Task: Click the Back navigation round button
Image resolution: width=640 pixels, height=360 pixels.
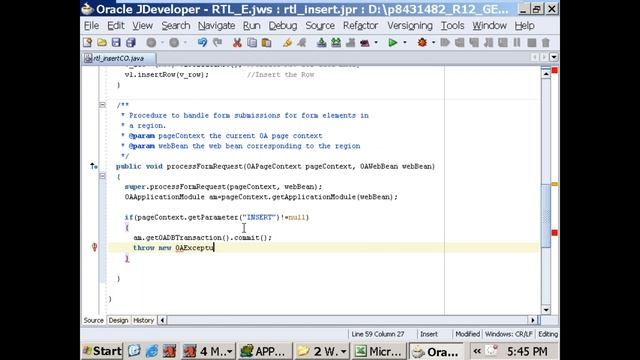Action: 151,42
